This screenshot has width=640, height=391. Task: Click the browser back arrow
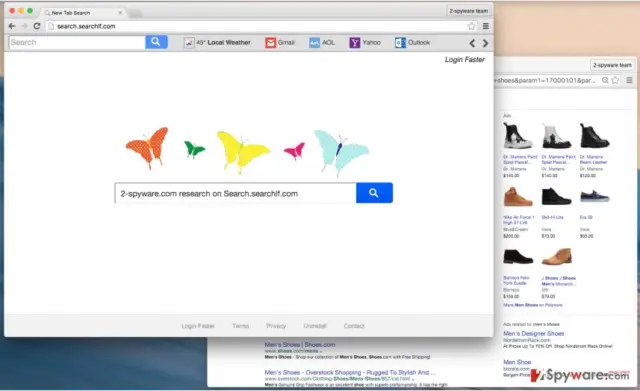coord(12,26)
